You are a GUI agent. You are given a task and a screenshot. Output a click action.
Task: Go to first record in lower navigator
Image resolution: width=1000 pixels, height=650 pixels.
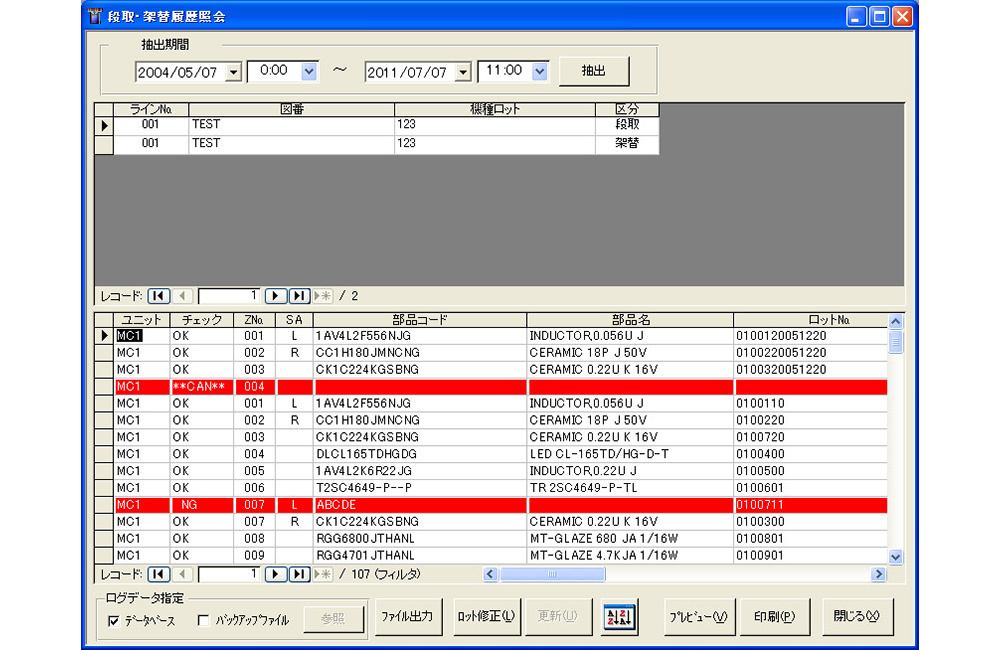(x=158, y=574)
